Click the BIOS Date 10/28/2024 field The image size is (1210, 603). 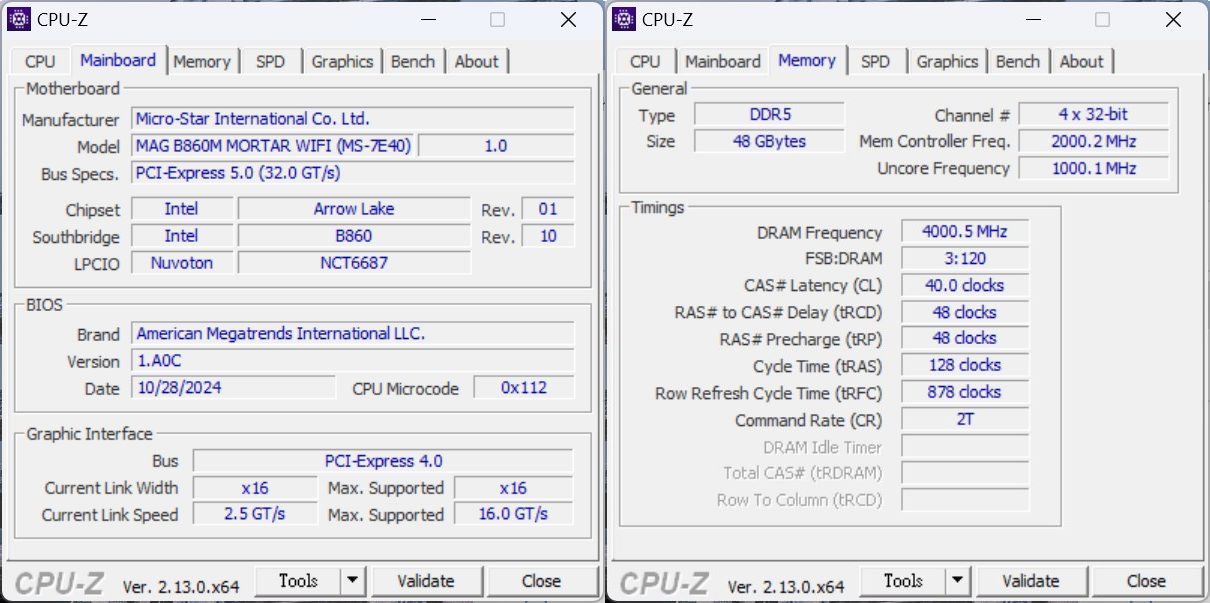[233, 388]
